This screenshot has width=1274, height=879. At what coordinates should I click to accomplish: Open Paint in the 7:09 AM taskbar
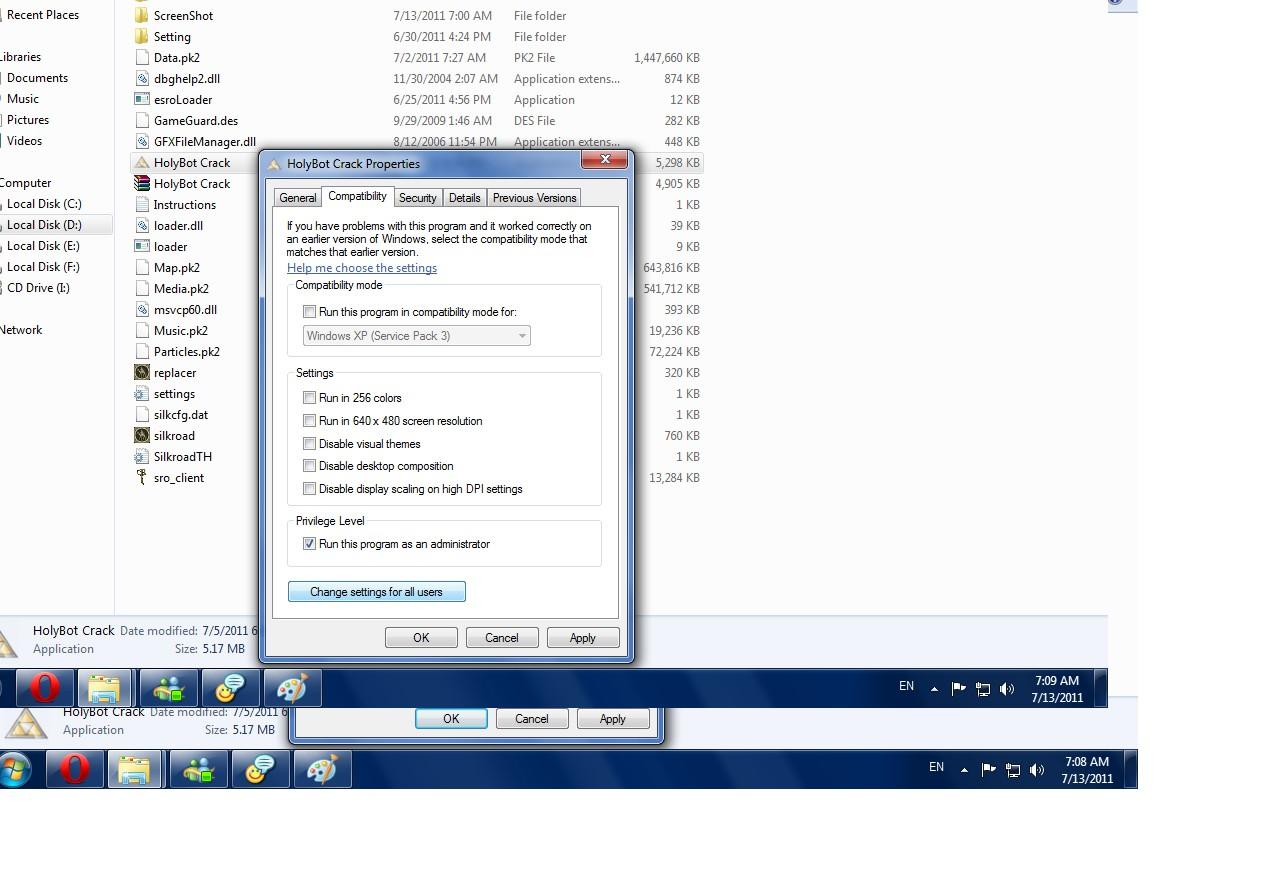[292, 688]
